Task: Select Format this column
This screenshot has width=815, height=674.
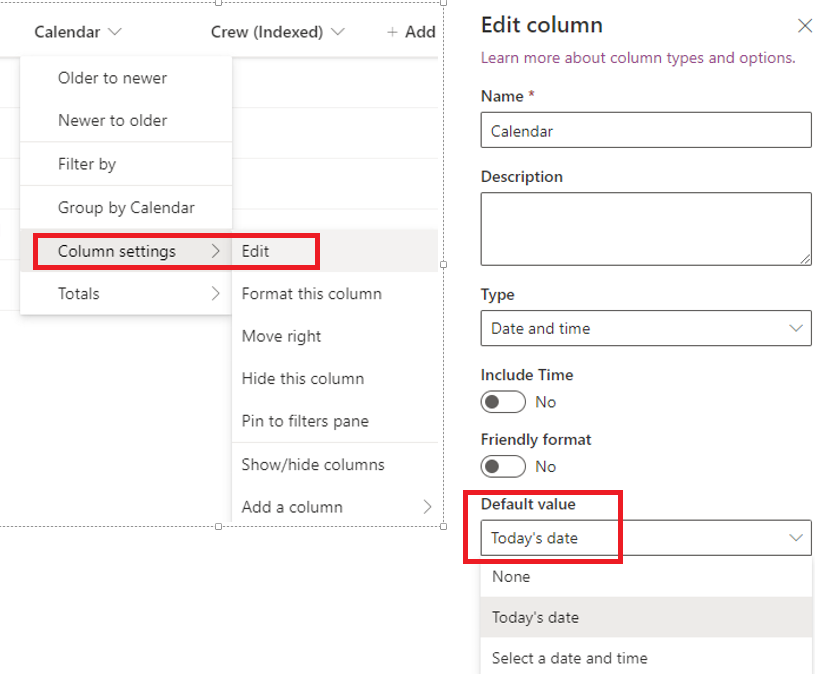Action: (311, 294)
